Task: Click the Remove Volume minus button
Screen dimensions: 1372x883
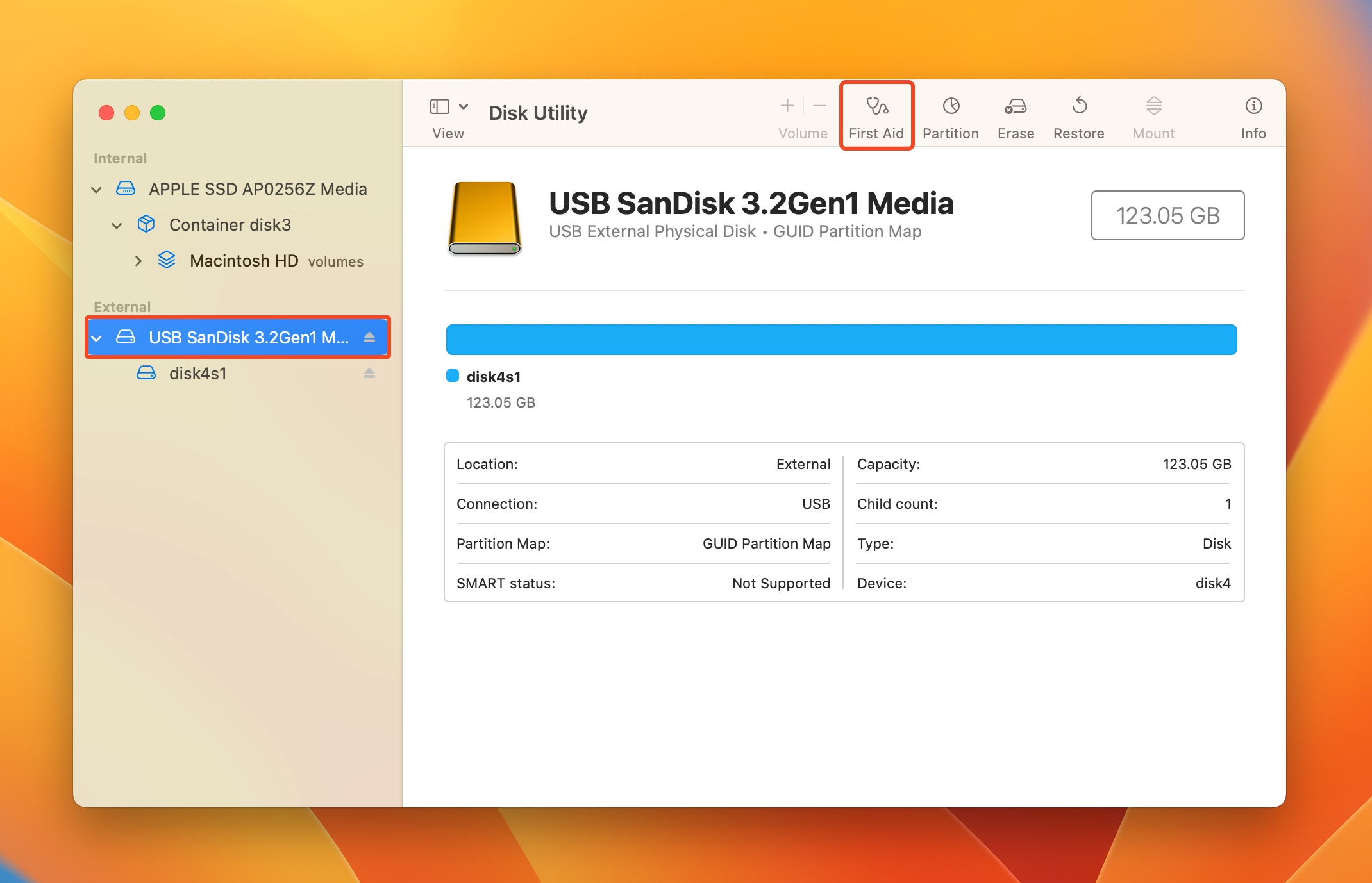Action: [820, 107]
